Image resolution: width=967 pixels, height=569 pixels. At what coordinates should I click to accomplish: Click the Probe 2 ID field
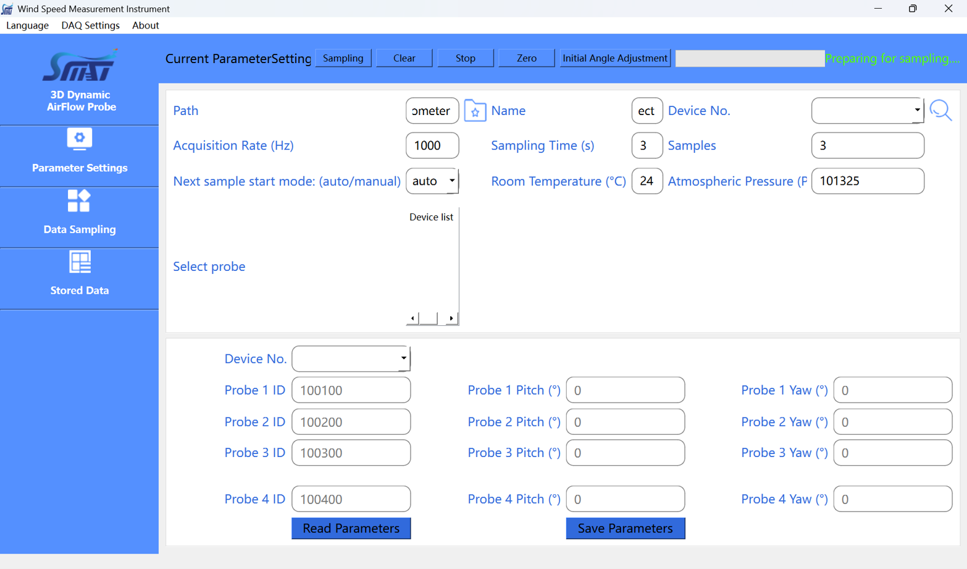[x=351, y=422]
